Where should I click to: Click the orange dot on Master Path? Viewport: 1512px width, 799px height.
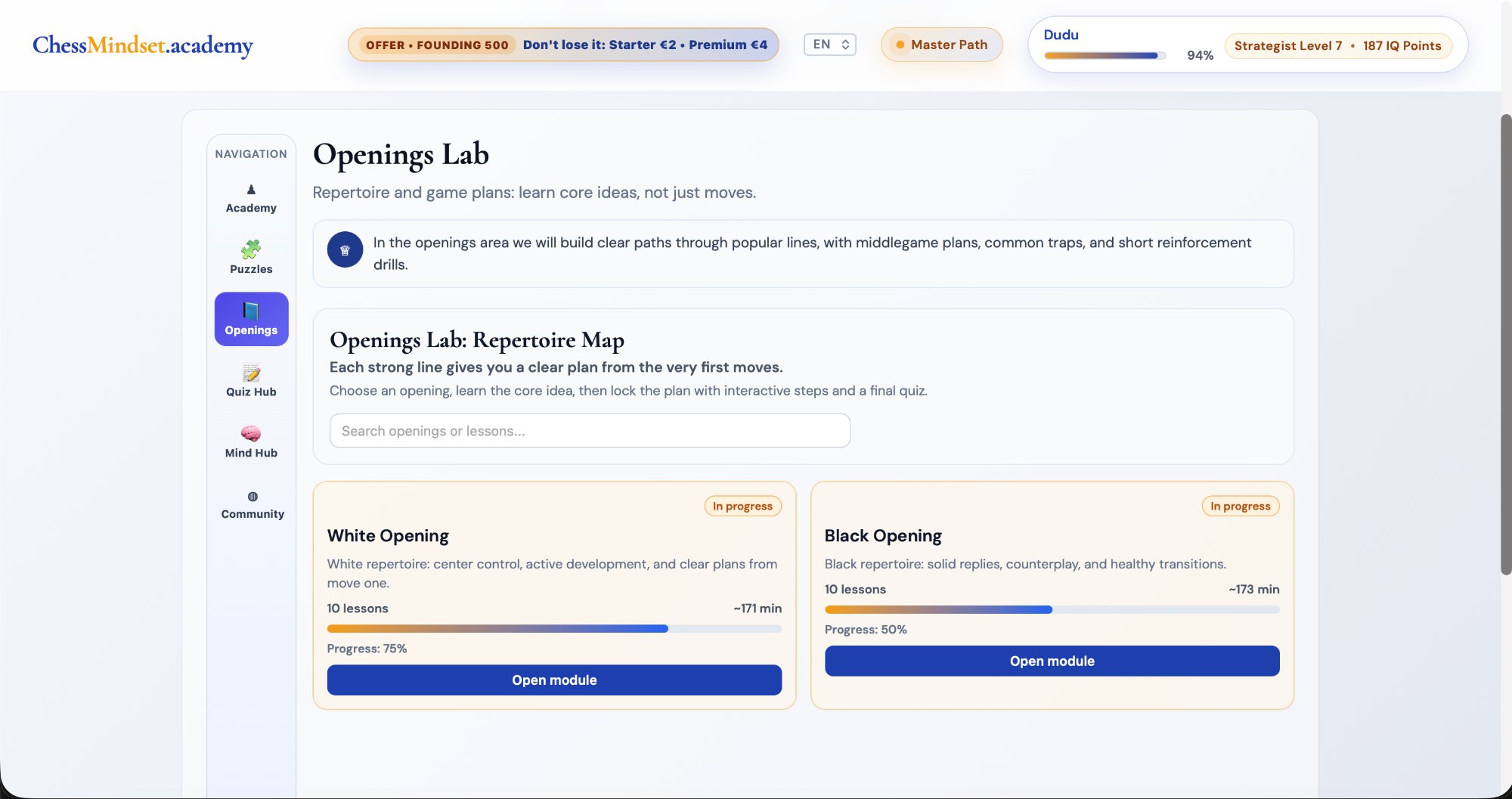point(900,45)
